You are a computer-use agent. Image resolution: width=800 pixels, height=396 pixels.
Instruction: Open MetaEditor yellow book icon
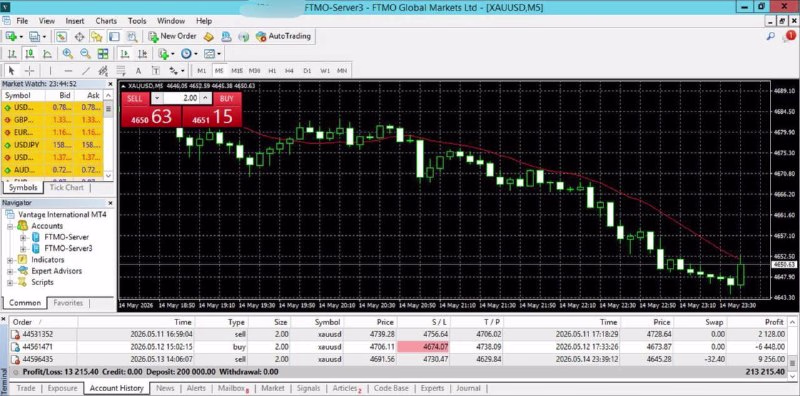(208, 36)
